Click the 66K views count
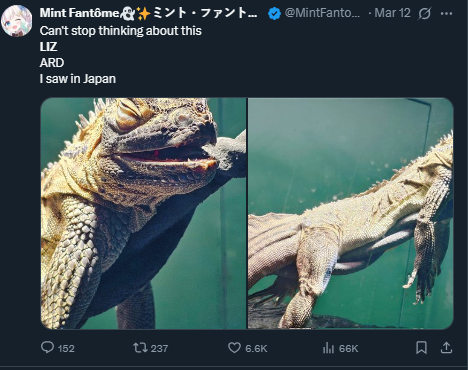The image size is (468, 370). [x=349, y=349]
